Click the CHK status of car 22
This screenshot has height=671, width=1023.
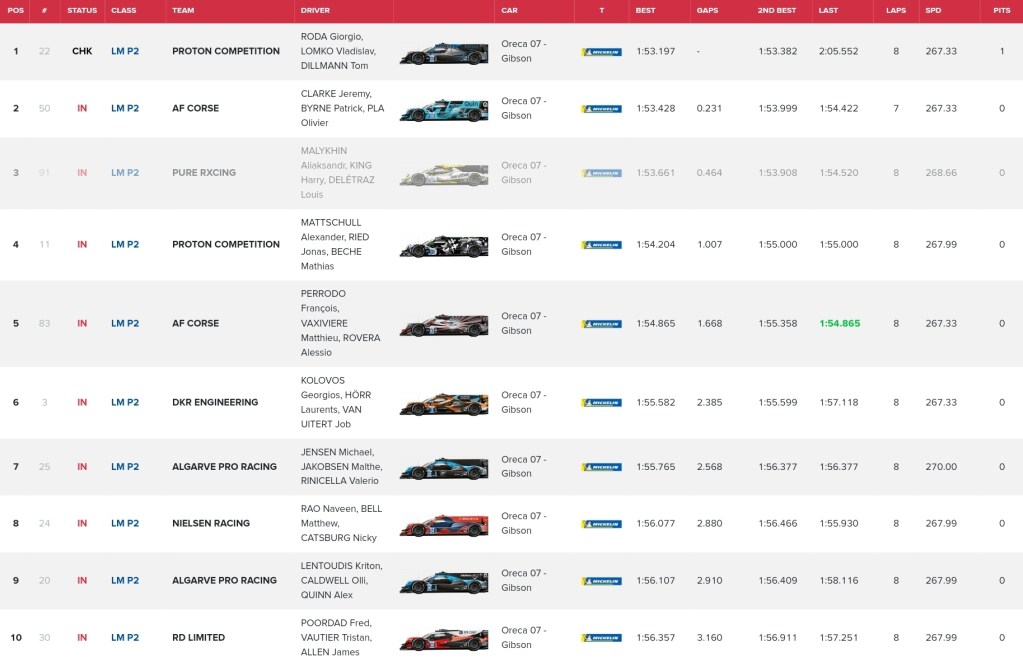point(82,51)
